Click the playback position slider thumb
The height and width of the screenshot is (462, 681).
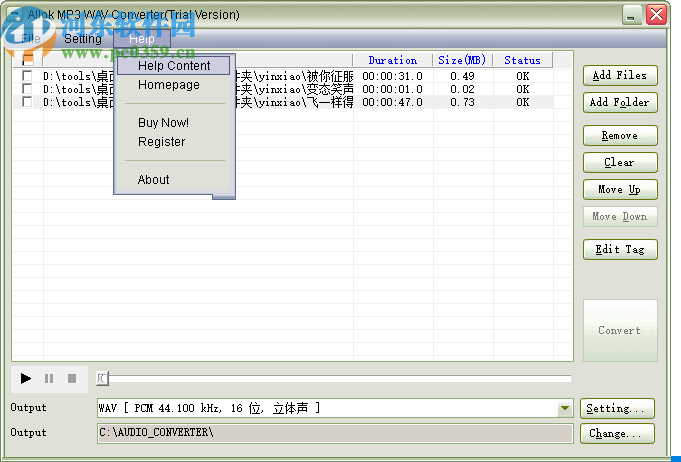pyautogui.click(x=102, y=379)
